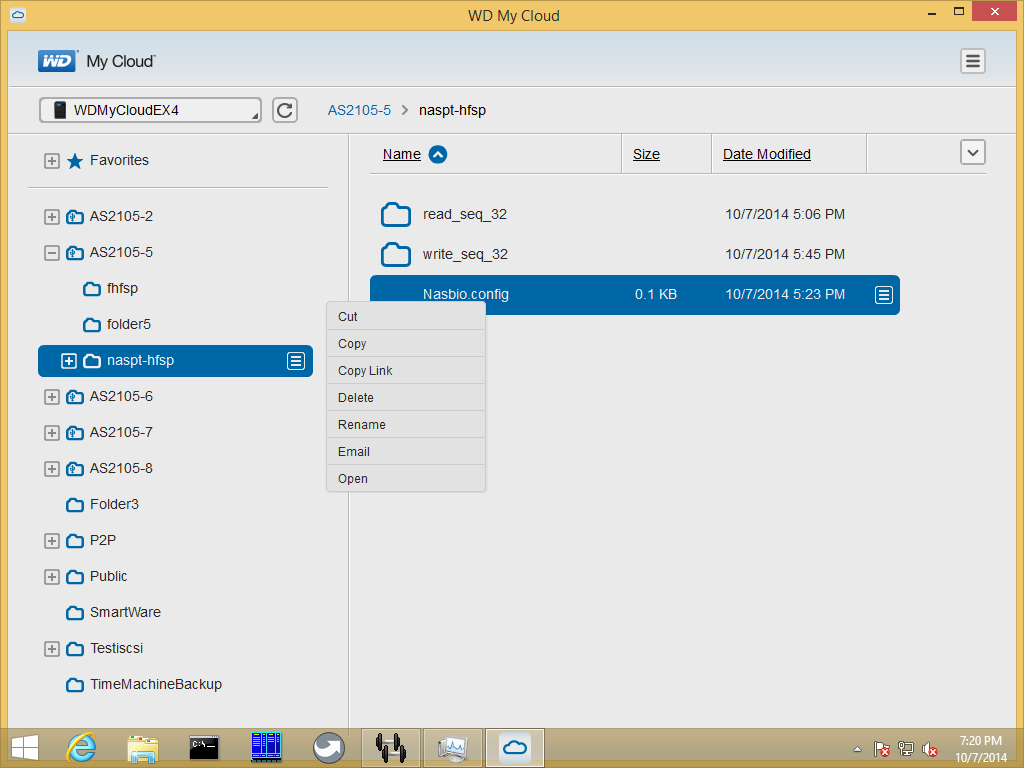This screenshot has width=1024, height=768.
Task: Sort by the Size column header
Action: coord(646,154)
